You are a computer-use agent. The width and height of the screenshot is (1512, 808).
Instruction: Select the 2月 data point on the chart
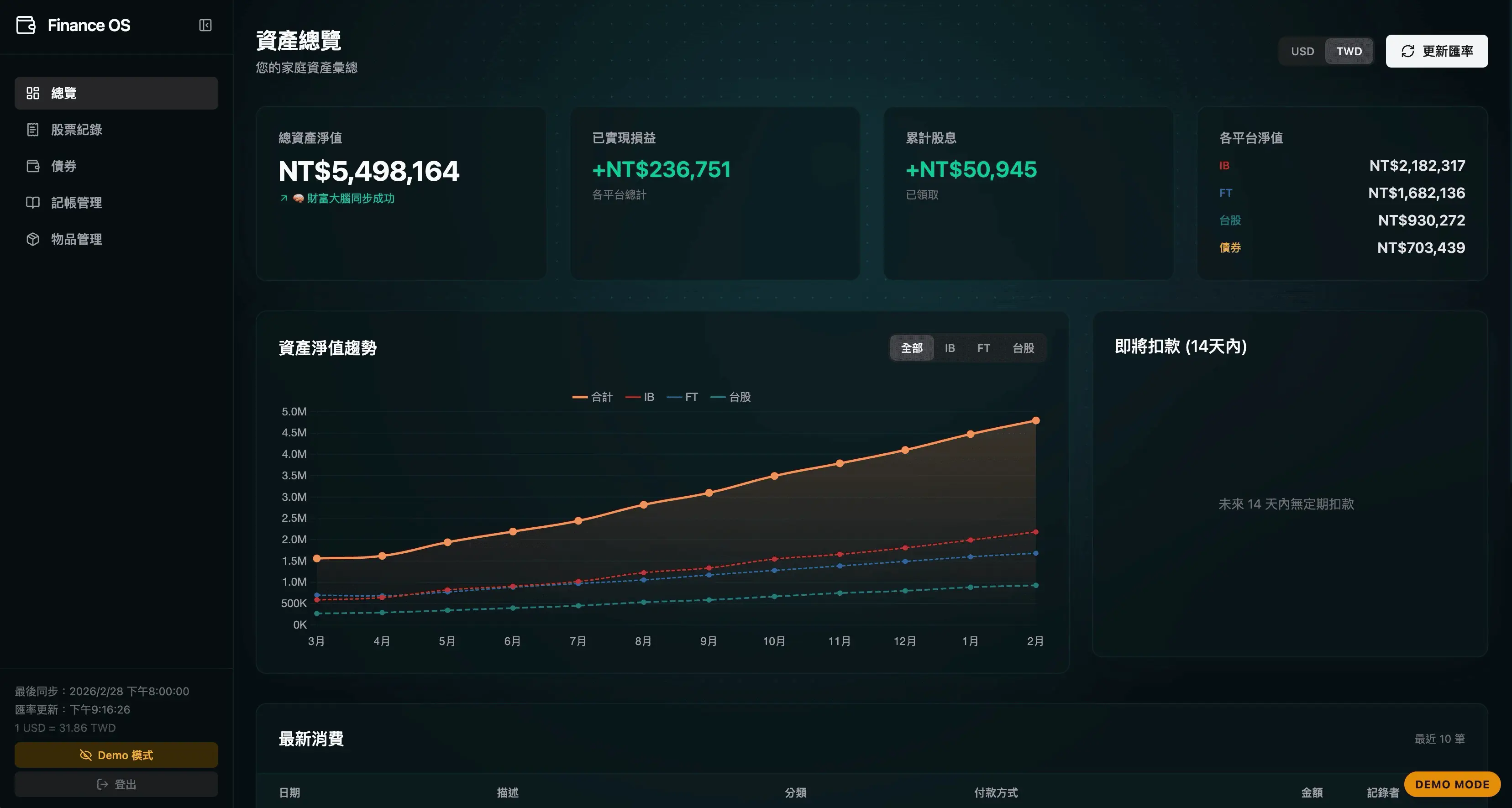pyautogui.click(x=1035, y=420)
